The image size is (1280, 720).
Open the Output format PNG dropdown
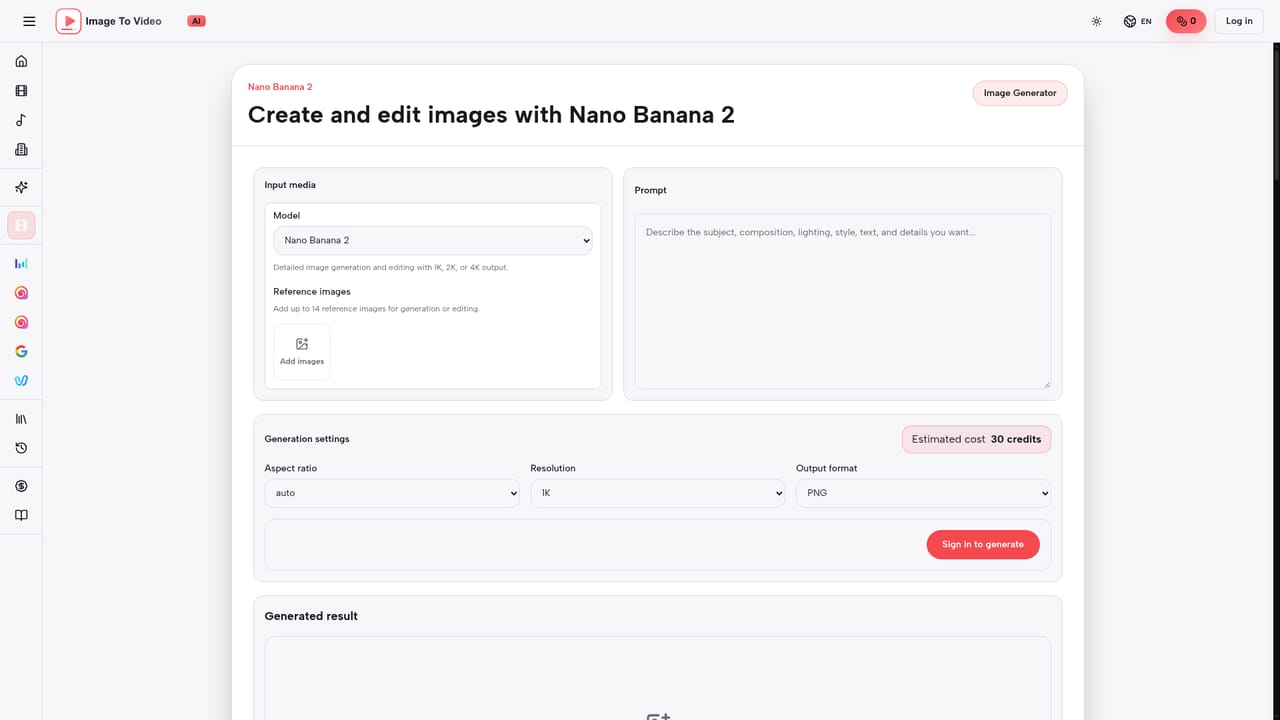[924, 493]
